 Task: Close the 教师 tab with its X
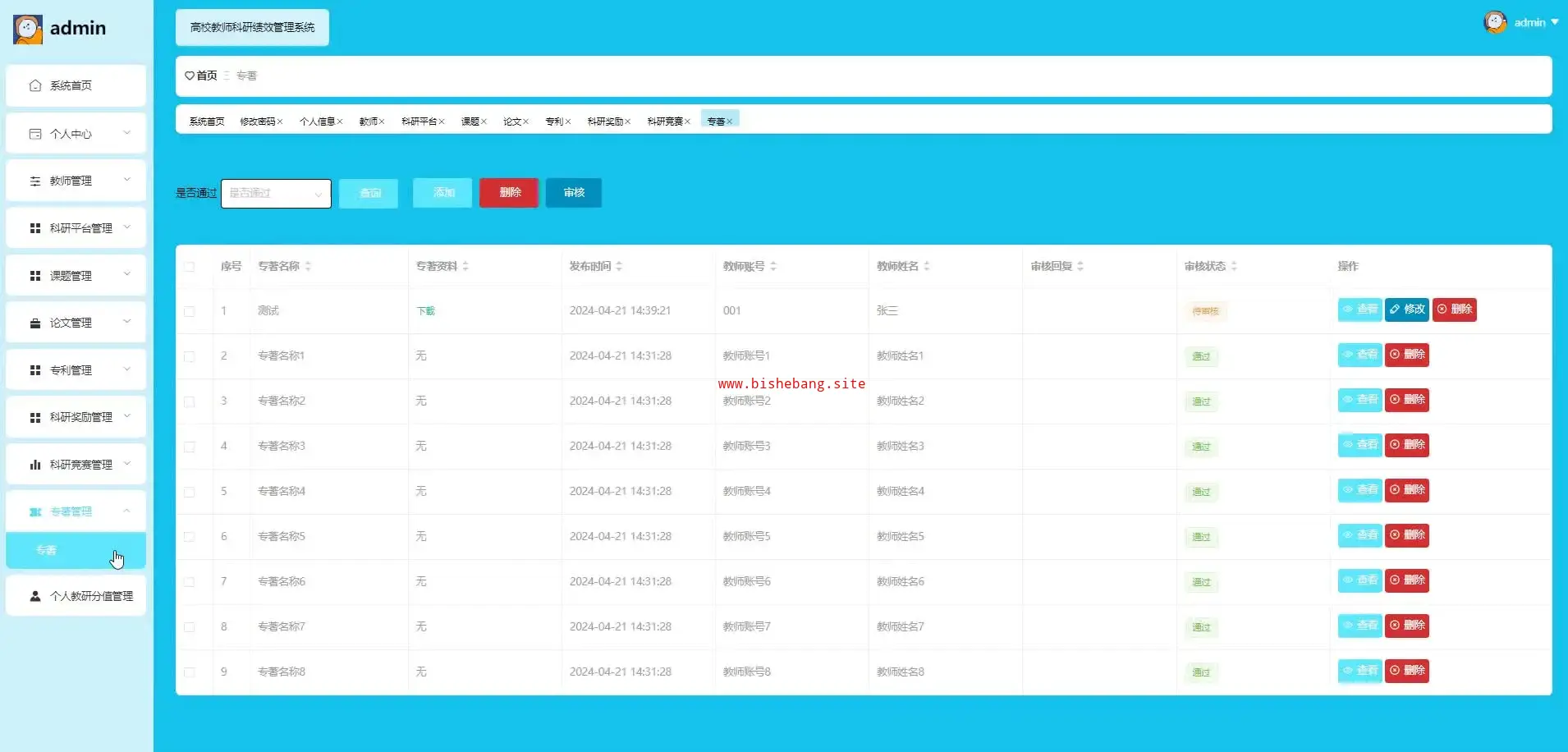[382, 122]
